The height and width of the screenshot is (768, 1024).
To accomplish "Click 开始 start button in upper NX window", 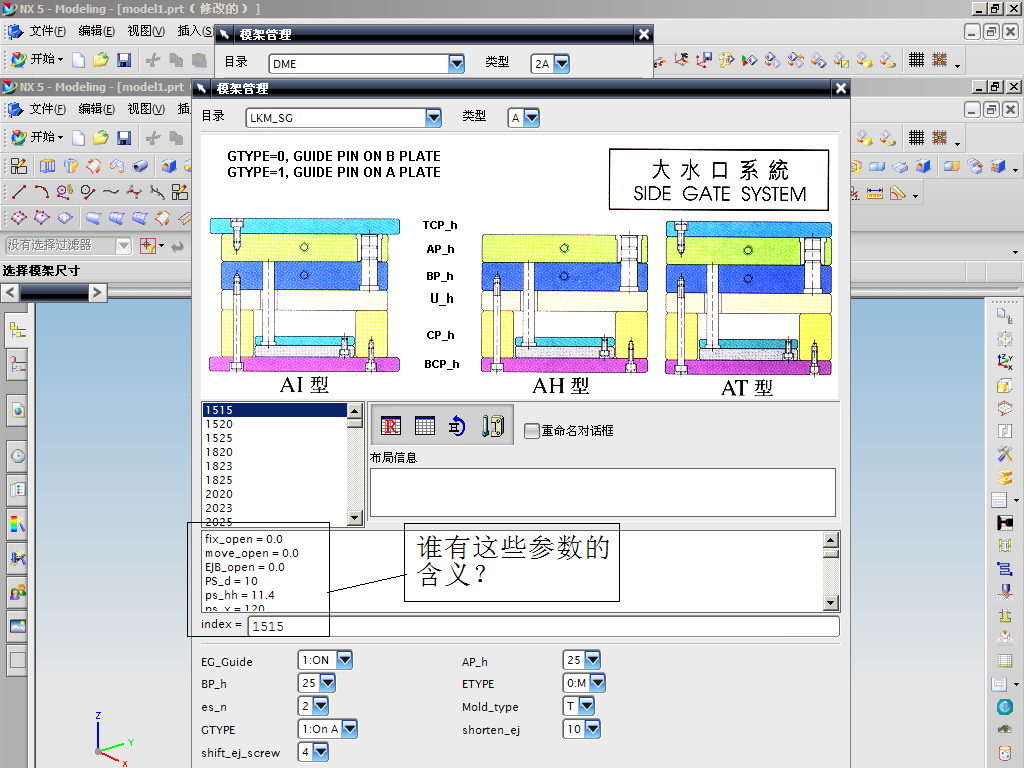I will pyautogui.click(x=37, y=59).
